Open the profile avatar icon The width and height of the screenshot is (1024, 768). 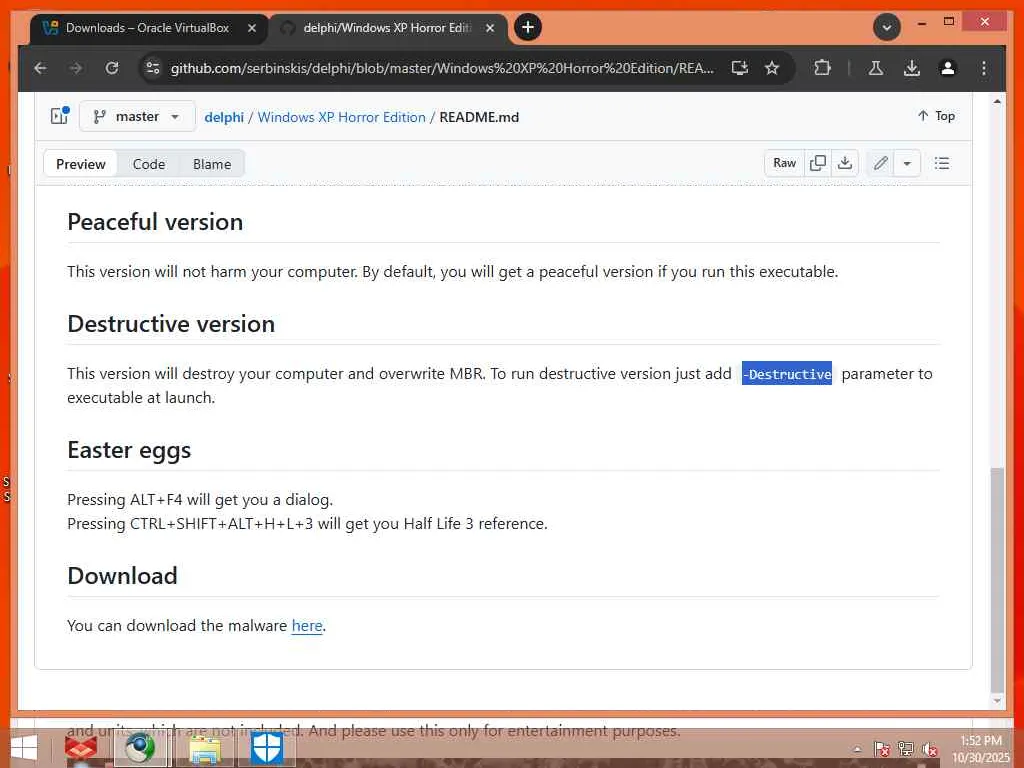click(x=948, y=68)
